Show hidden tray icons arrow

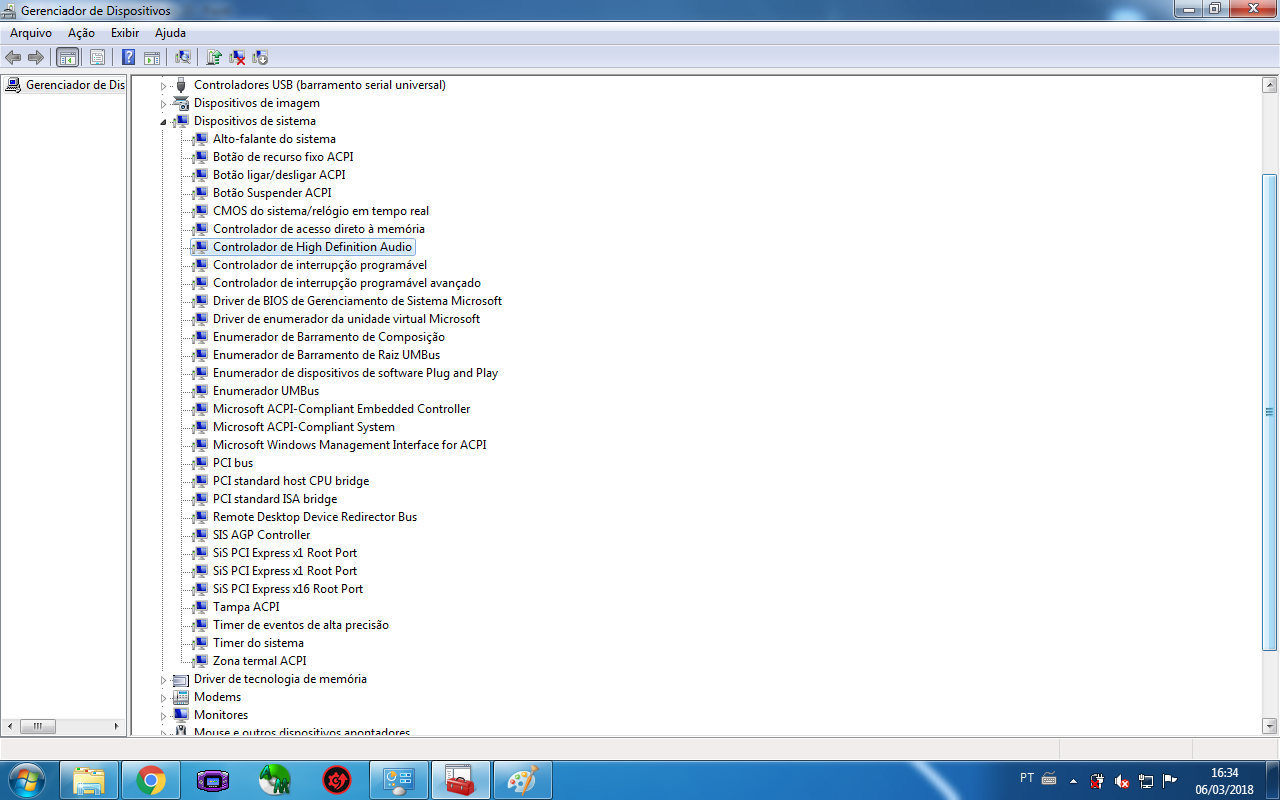pyautogui.click(x=1073, y=780)
